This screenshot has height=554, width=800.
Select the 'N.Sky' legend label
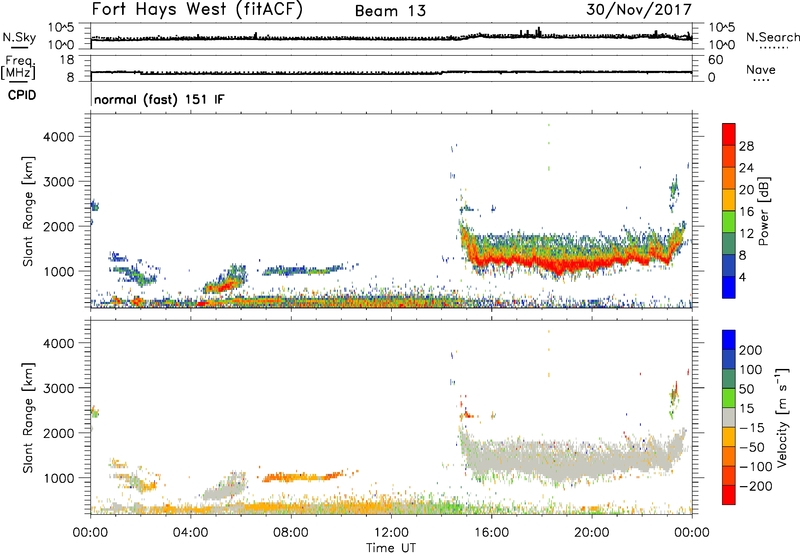pyautogui.click(x=19, y=37)
